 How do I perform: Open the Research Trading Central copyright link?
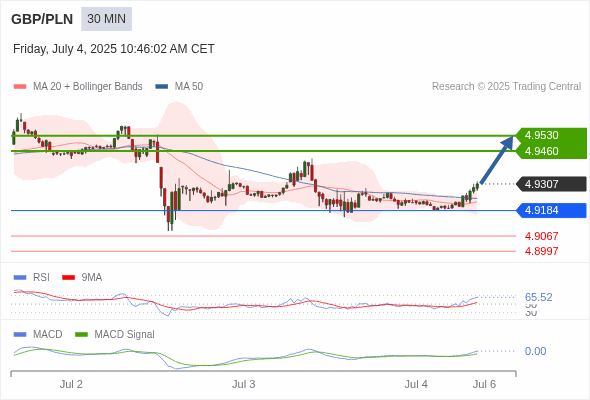pyautogui.click(x=506, y=87)
